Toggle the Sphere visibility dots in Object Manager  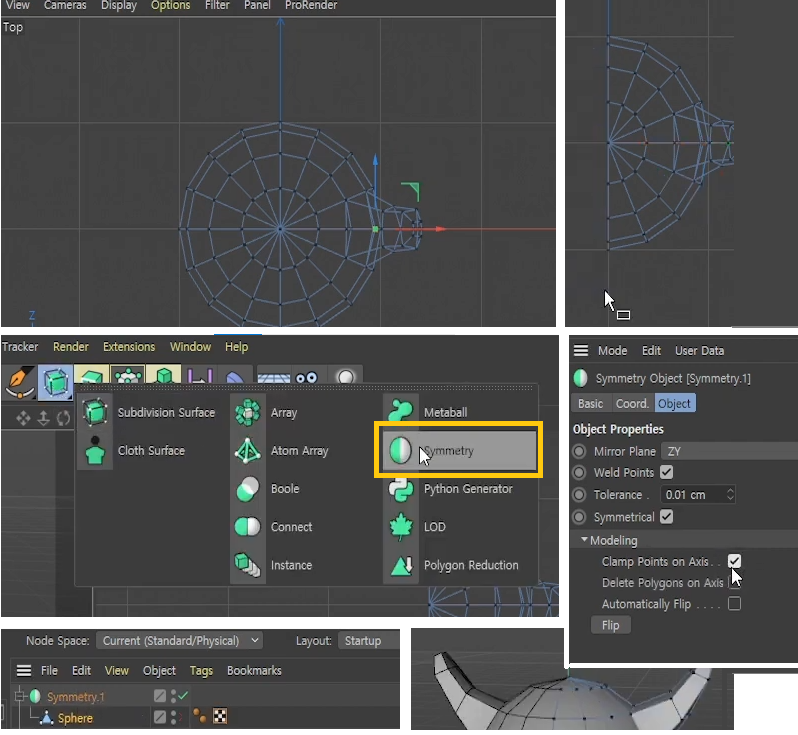click(174, 717)
